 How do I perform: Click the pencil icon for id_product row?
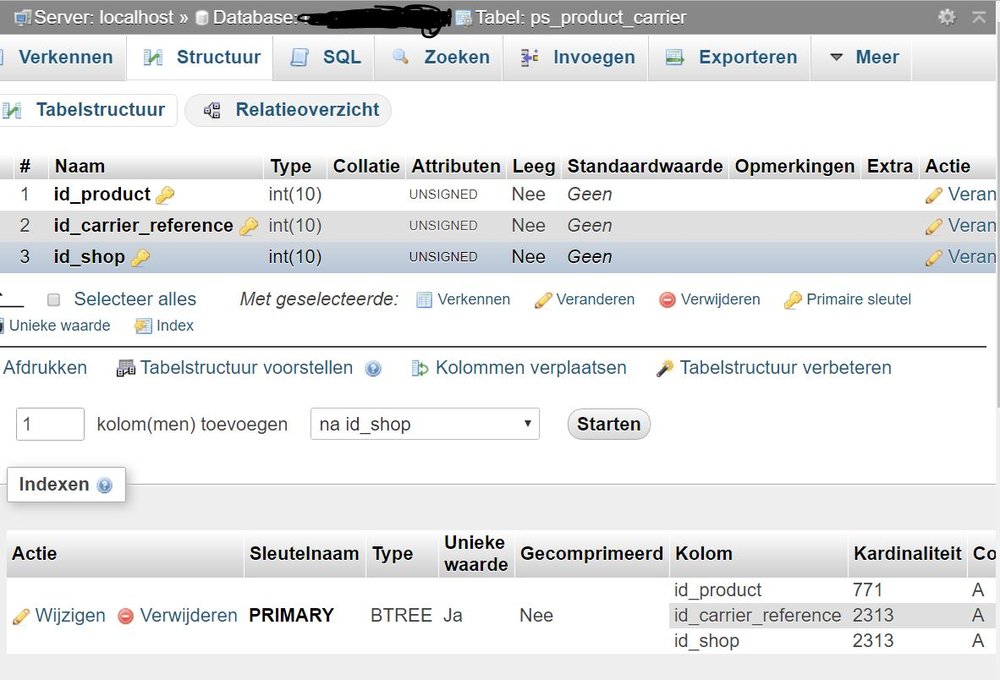[x=934, y=195]
